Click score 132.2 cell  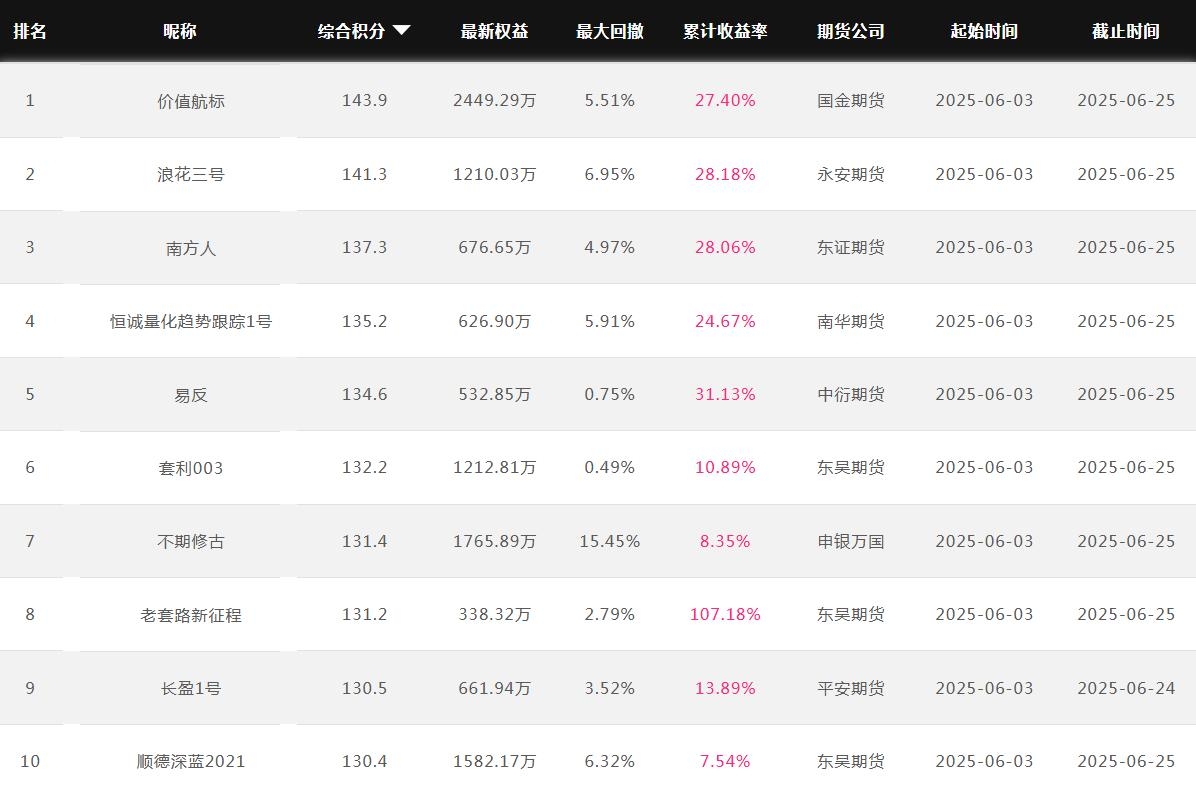tap(365, 468)
